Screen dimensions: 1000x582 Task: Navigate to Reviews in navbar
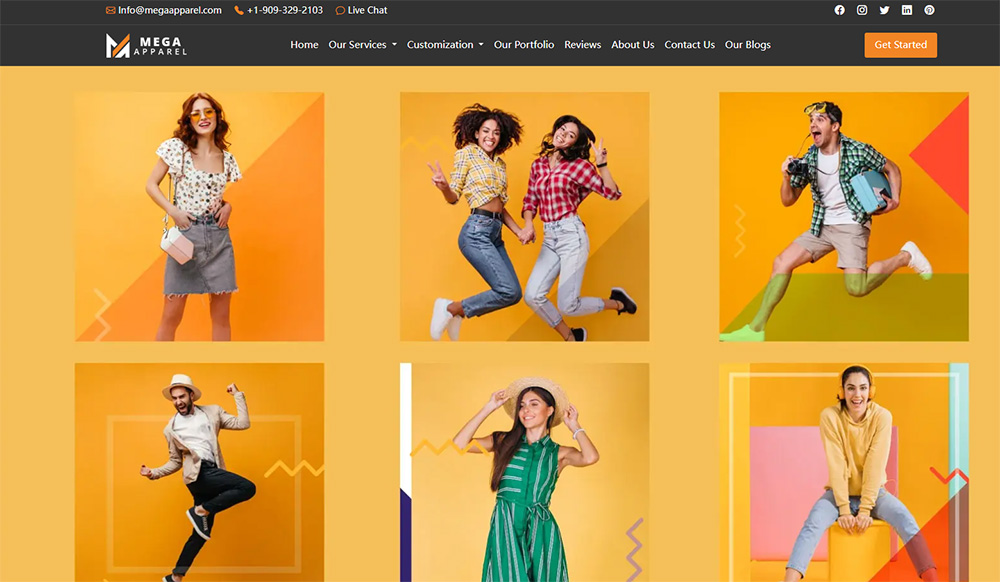582,45
